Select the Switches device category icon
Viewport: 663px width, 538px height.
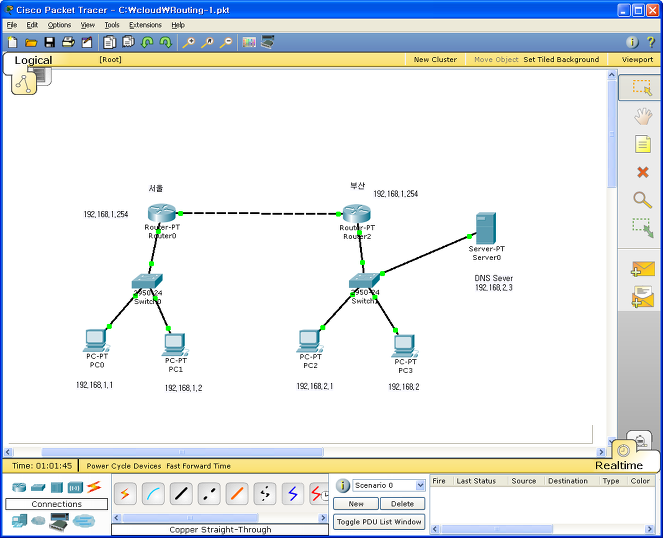[x=38, y=488]
